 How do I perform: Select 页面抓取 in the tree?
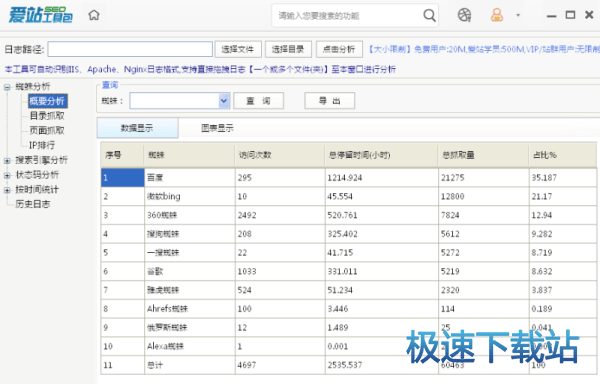tap(47, 131)
